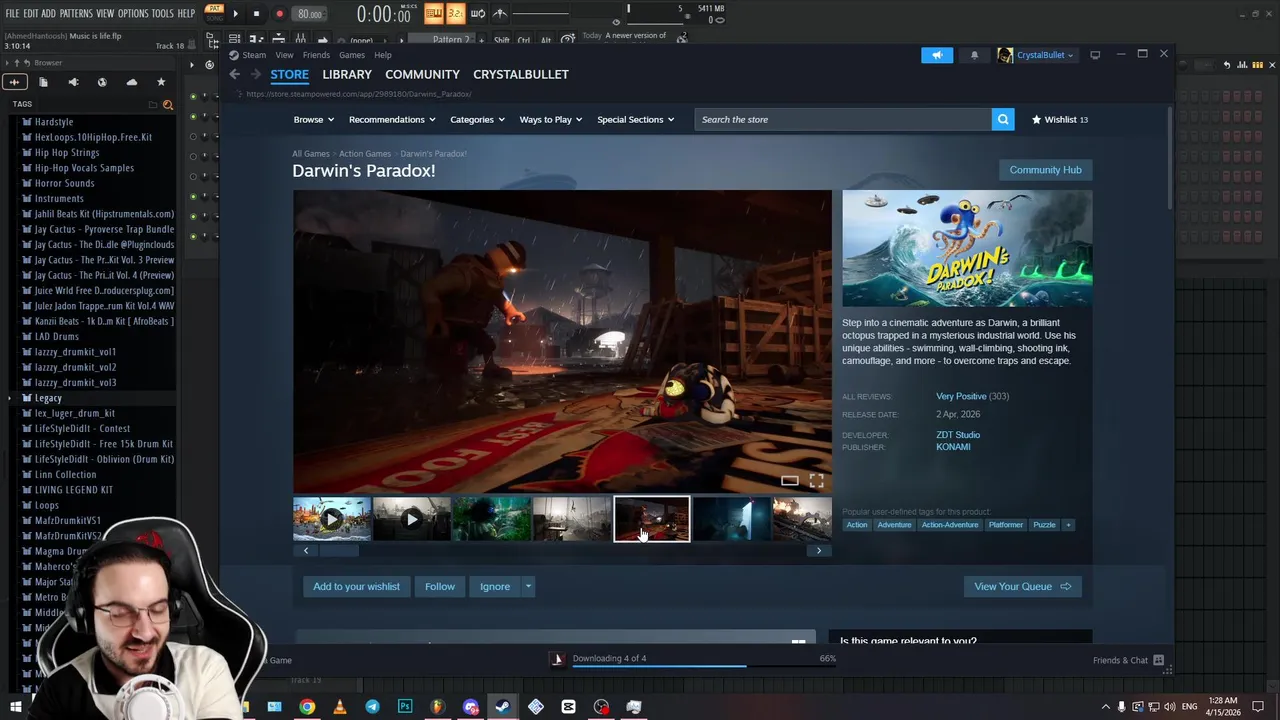Click FL Studio browser cloud icon
This screenshot has height=720, width=1280.
(132, 82)
